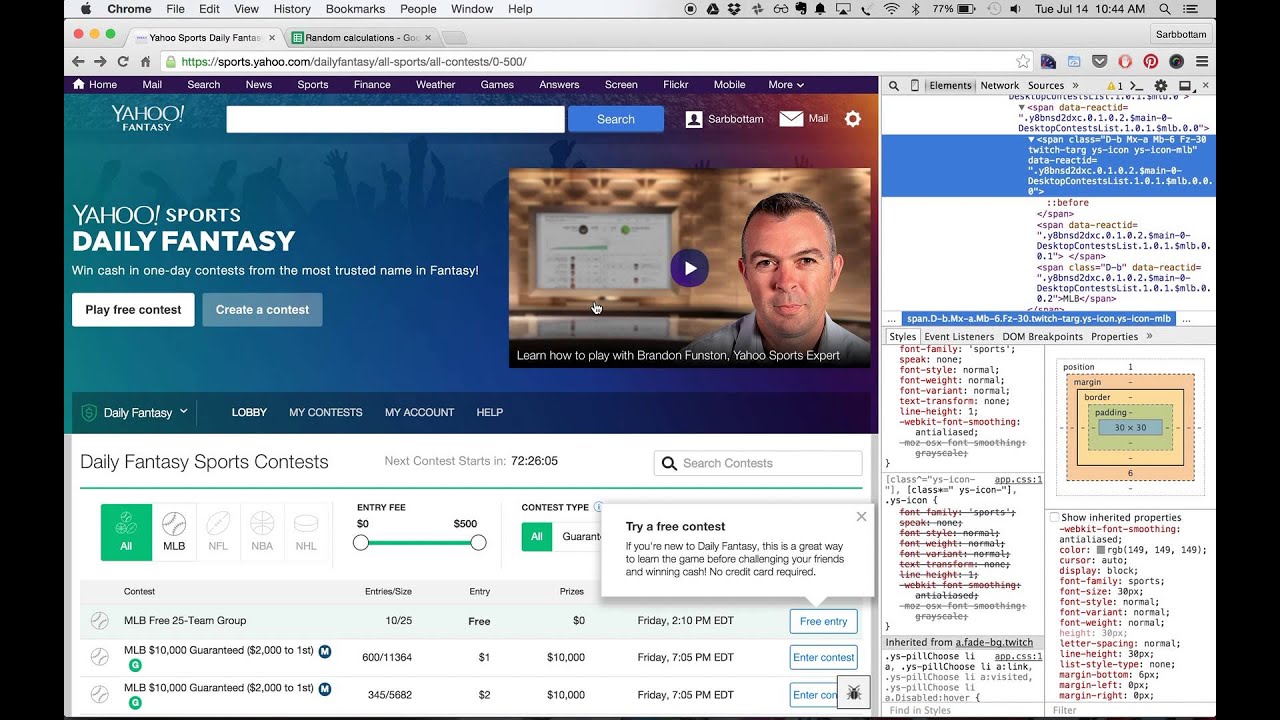Expand the Daily Fantasy dropdown

[134, 412]
